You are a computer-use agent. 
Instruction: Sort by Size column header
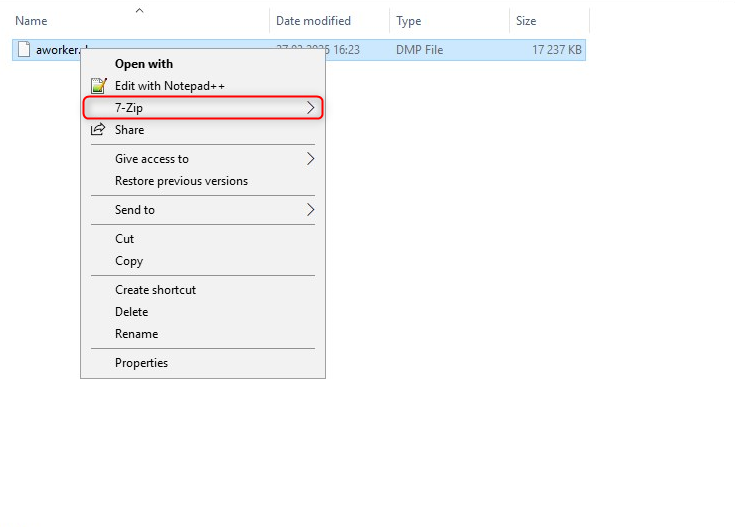click(526, 21)
